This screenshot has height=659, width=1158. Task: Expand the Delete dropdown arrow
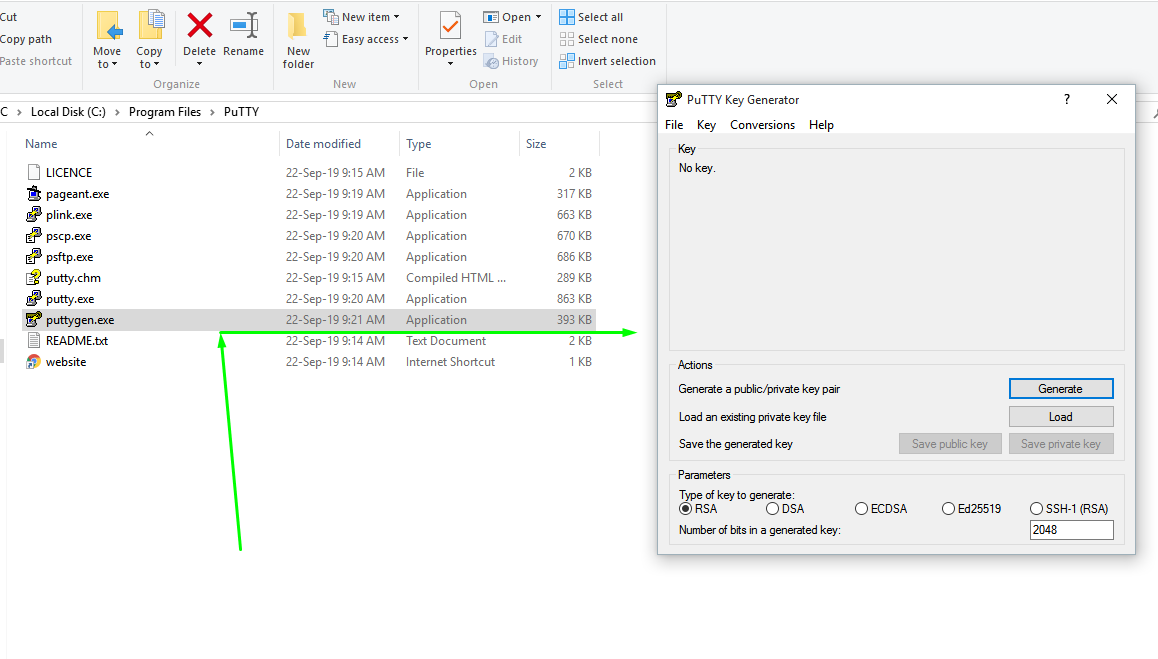199,64
